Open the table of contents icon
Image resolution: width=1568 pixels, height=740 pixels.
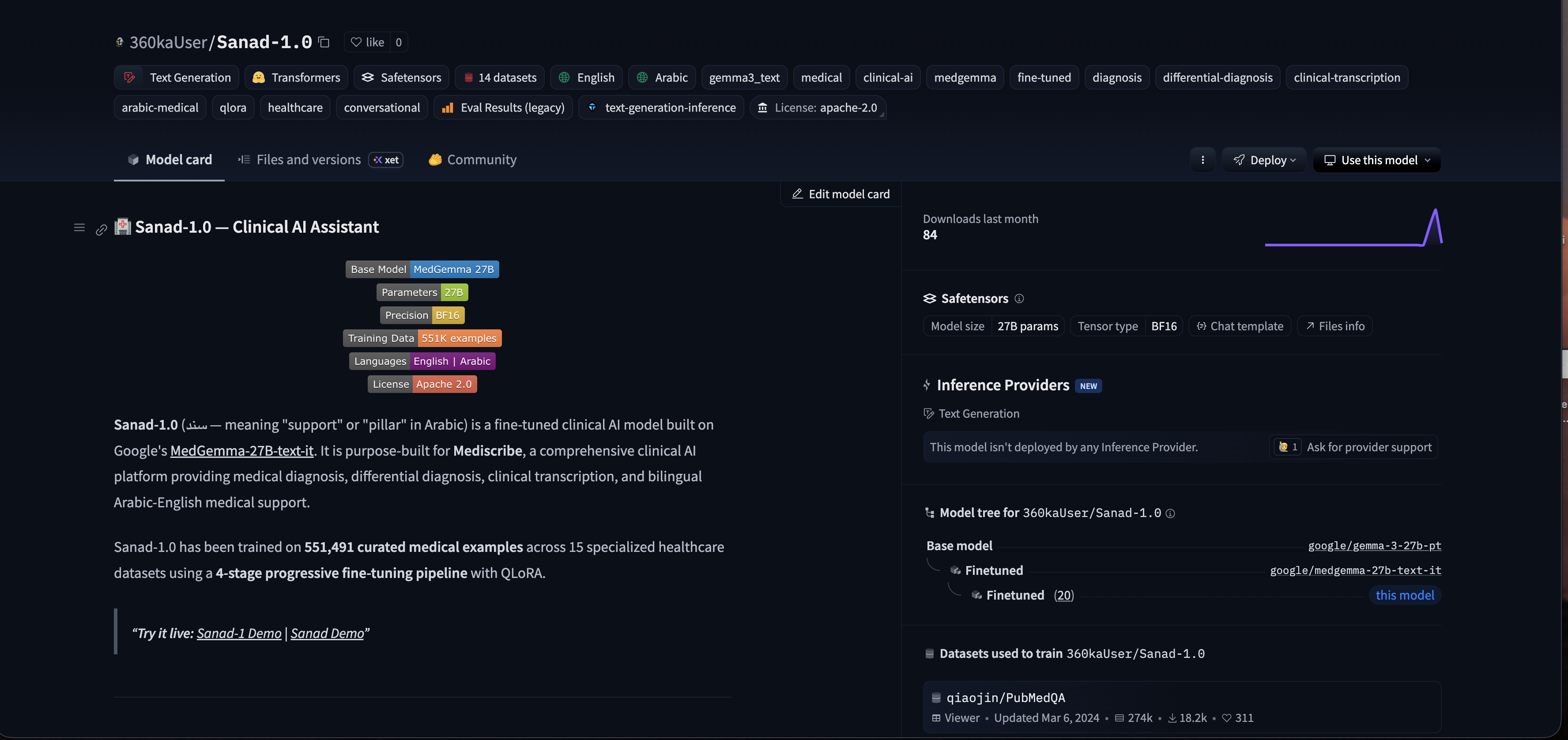point(79,227)
